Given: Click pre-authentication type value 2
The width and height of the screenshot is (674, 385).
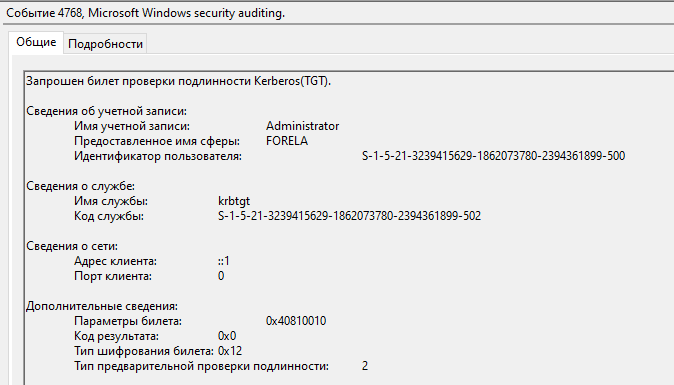Looking at the screenshot, I should 365,366.
